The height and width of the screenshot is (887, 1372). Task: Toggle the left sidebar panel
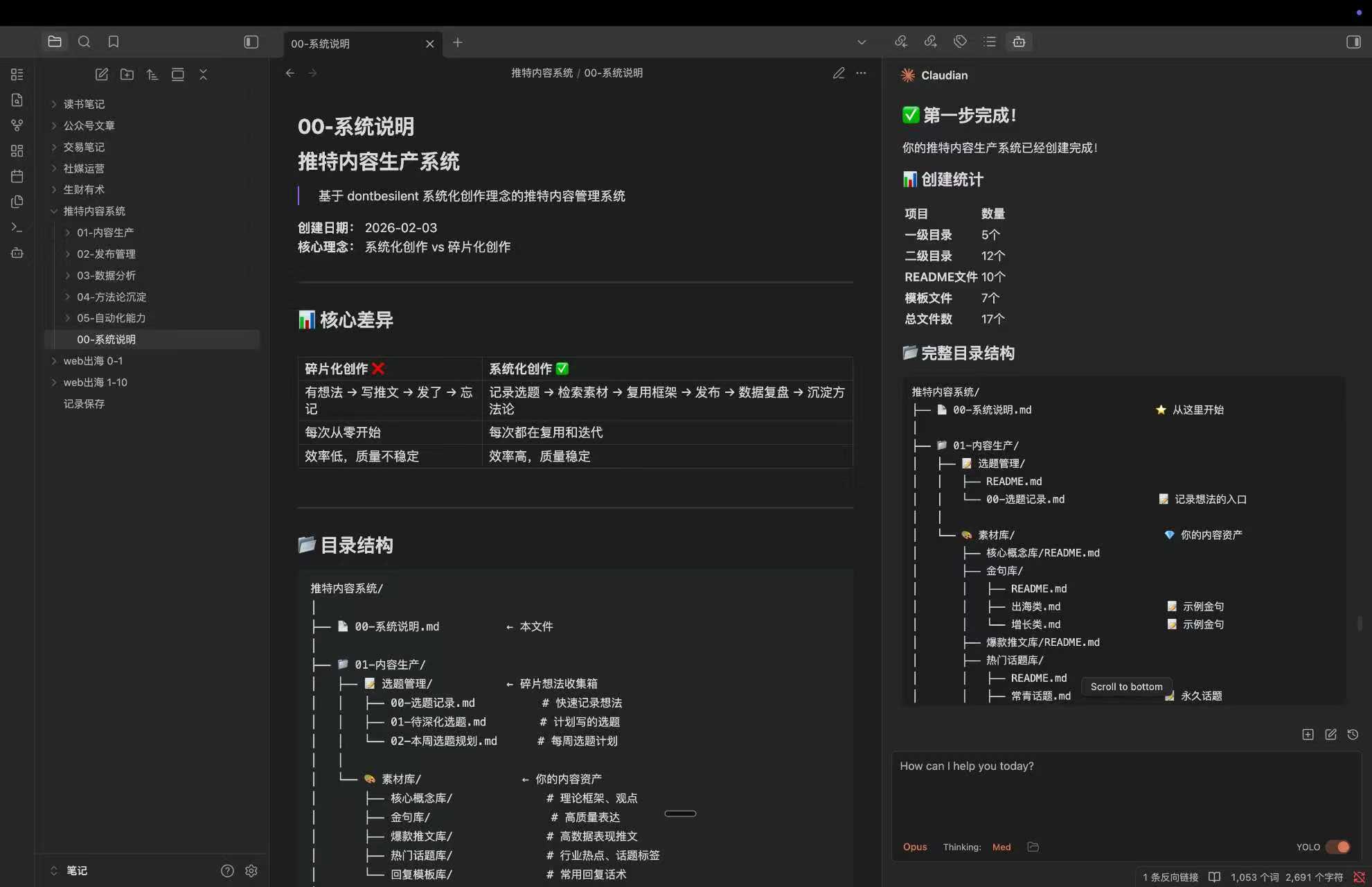pyautogui.click(x=251, y=42)
